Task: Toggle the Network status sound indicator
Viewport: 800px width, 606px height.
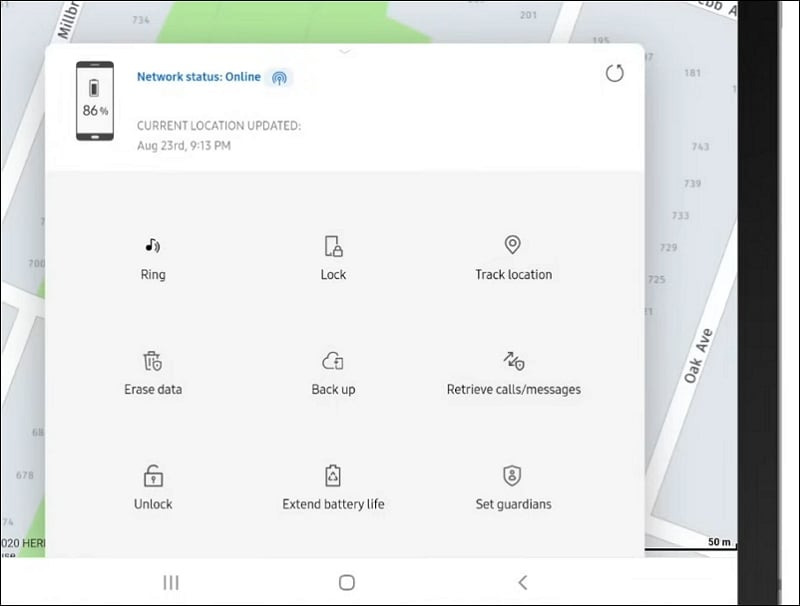Action: coord(277,77)
